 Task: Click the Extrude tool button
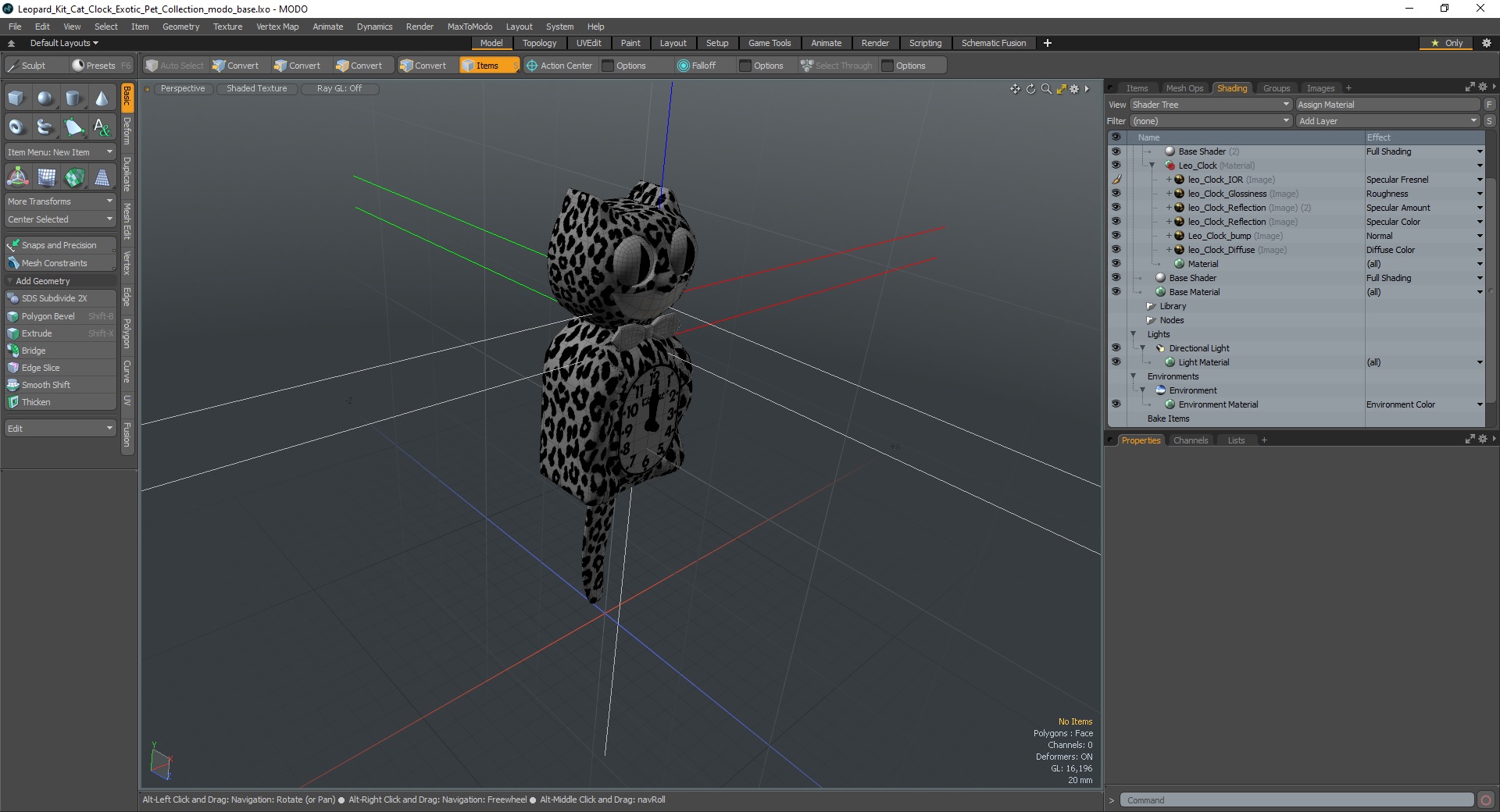click(x=60, y=333)
